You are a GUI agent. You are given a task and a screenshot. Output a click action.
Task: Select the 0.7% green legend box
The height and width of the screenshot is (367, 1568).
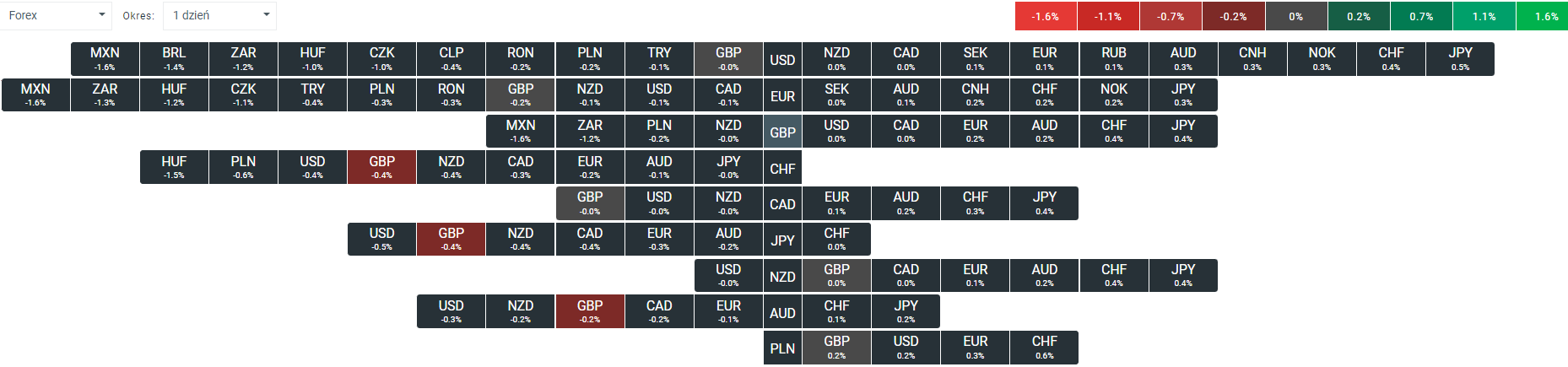point(1421,16)
